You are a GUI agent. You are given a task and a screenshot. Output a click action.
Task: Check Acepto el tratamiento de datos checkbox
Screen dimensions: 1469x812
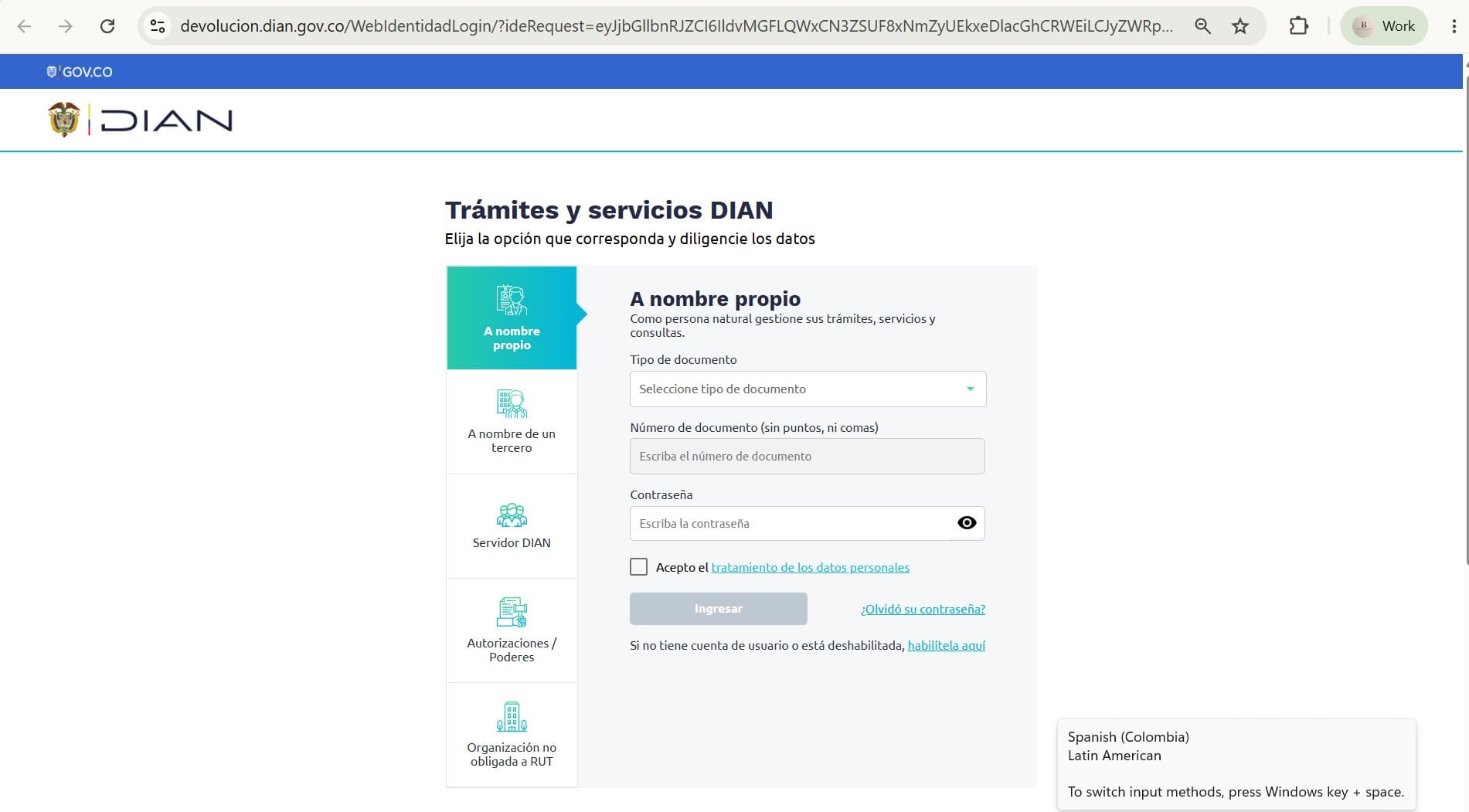tap(638, 567)
